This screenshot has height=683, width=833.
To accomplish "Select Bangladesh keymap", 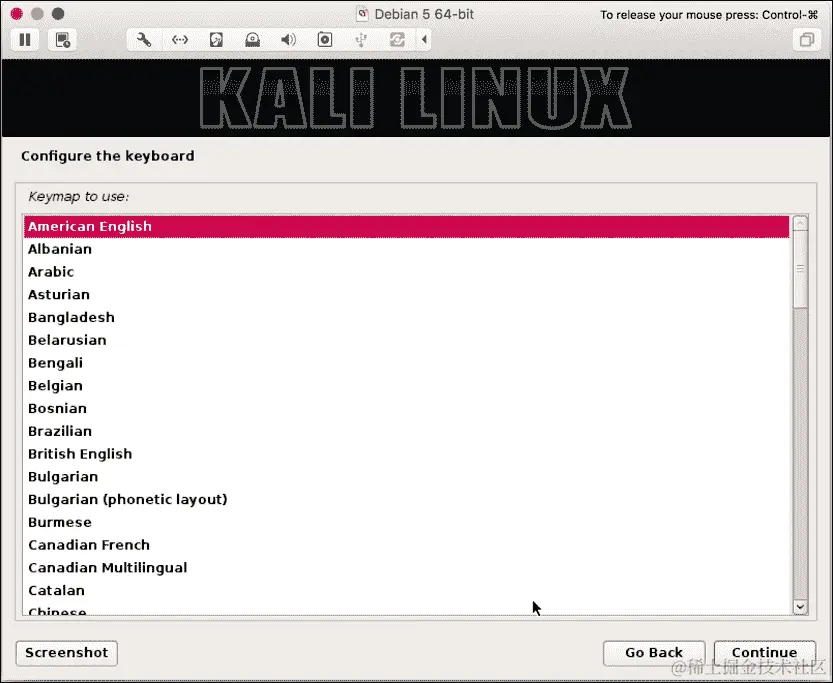I will [406, 318].
